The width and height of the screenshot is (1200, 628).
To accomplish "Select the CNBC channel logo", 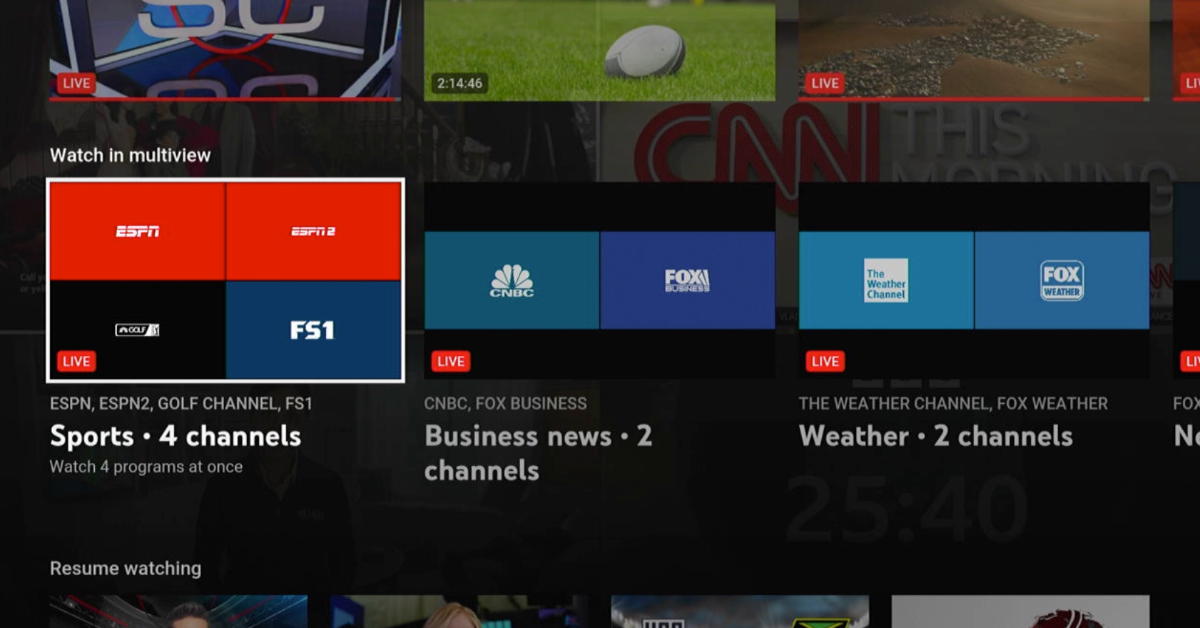I will [511, 281].
